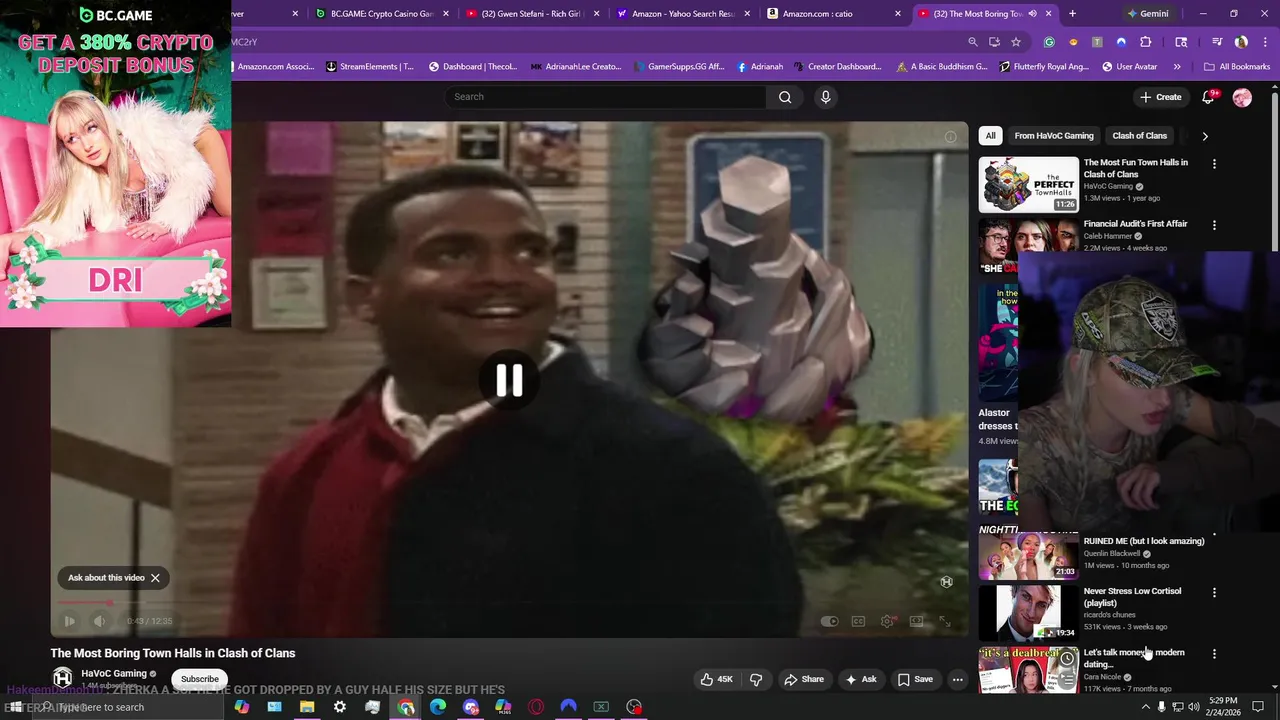The width and height of the screenshot is (1280, 720).
Task: Dislike the video
Action: click(x=756, y=679)
